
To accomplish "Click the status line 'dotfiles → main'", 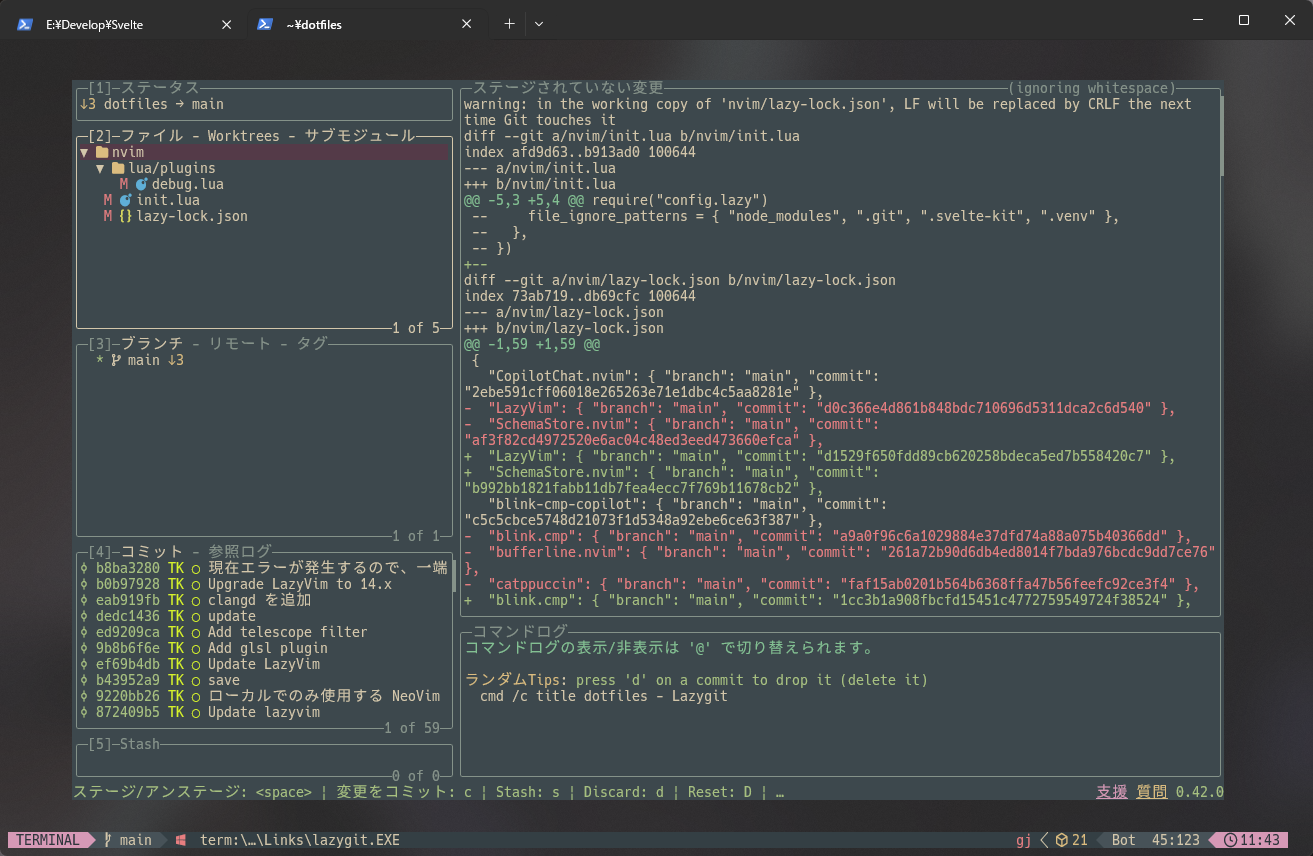I will [x=164, y=104].
